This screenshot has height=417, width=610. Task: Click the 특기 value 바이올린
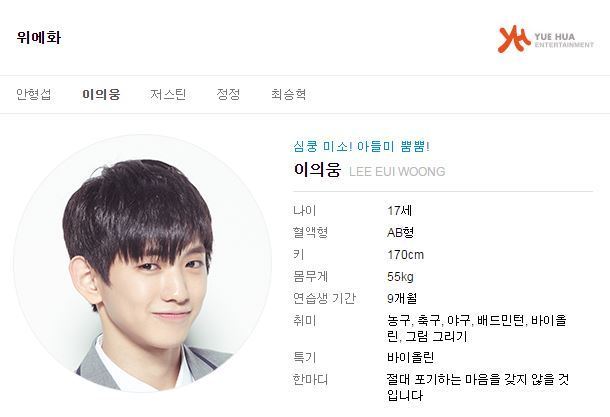click(410, 357)
